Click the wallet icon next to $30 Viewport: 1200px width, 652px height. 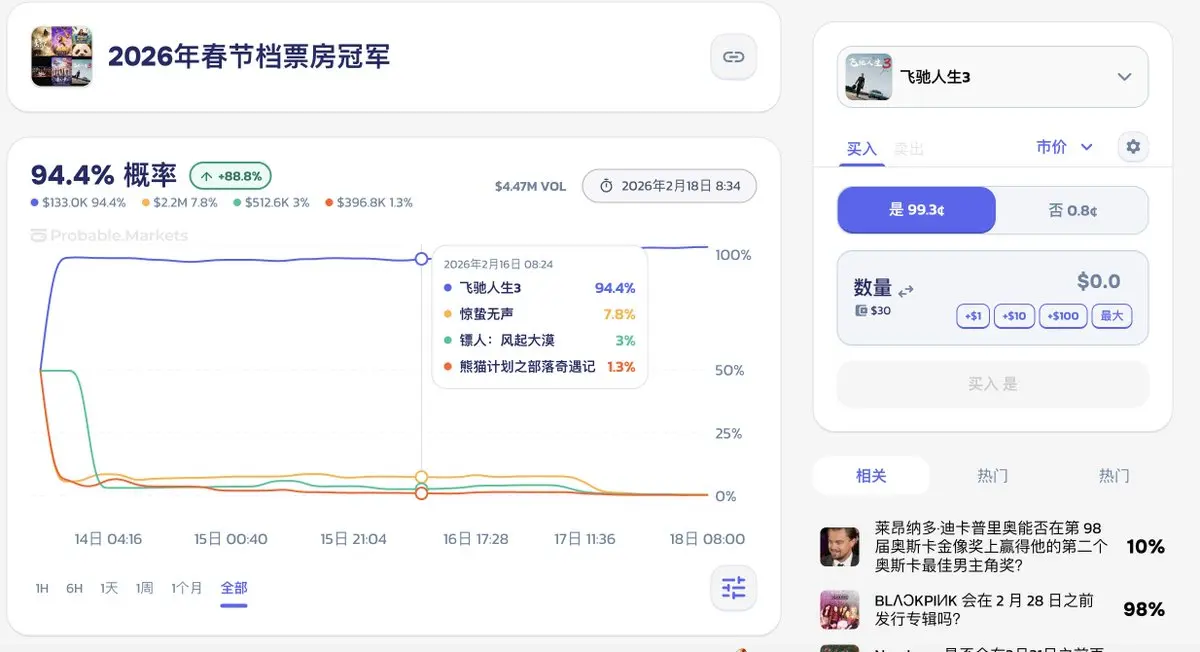click(861, 311)
